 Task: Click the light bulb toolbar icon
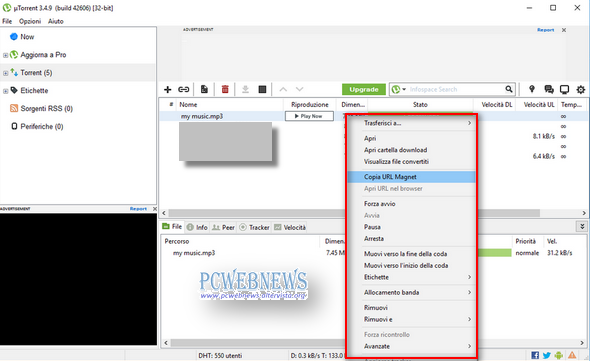click(532, 89)
